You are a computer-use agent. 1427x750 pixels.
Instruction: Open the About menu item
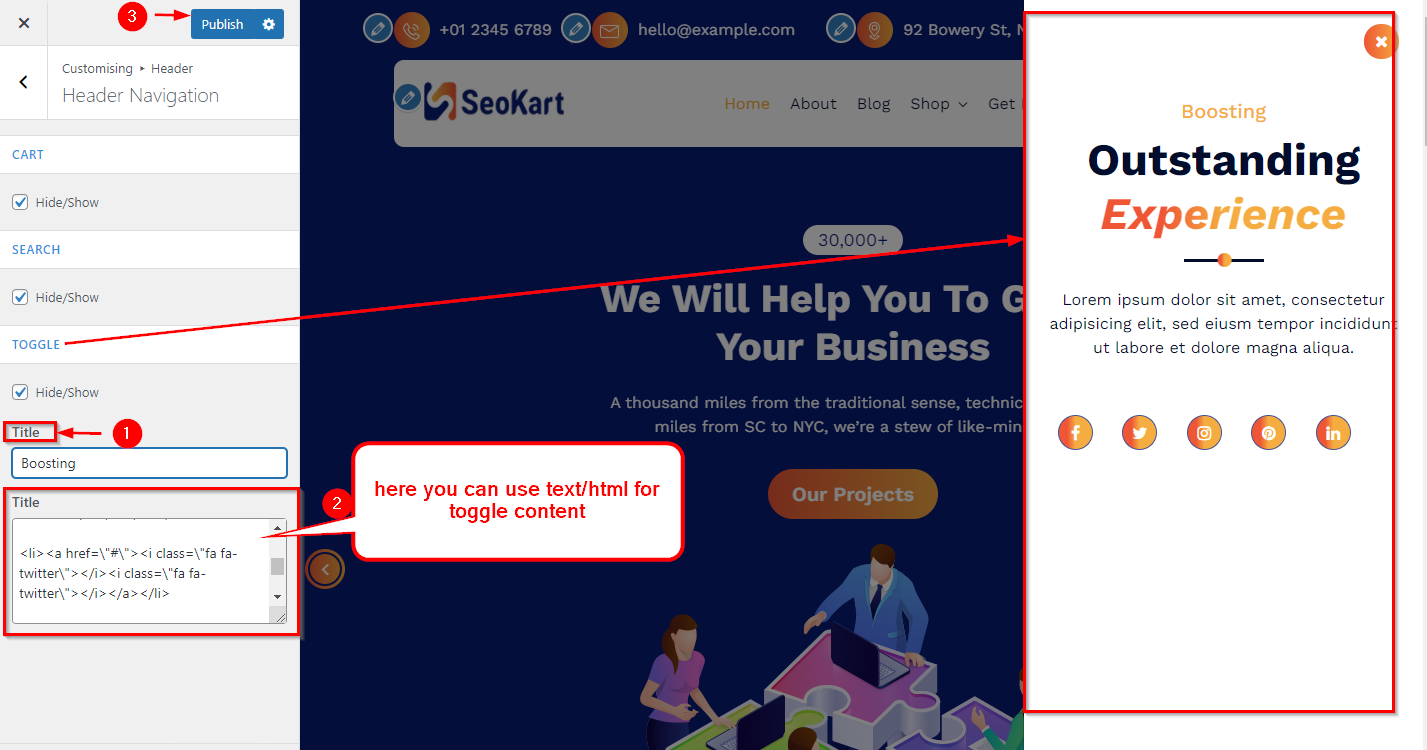813,104
